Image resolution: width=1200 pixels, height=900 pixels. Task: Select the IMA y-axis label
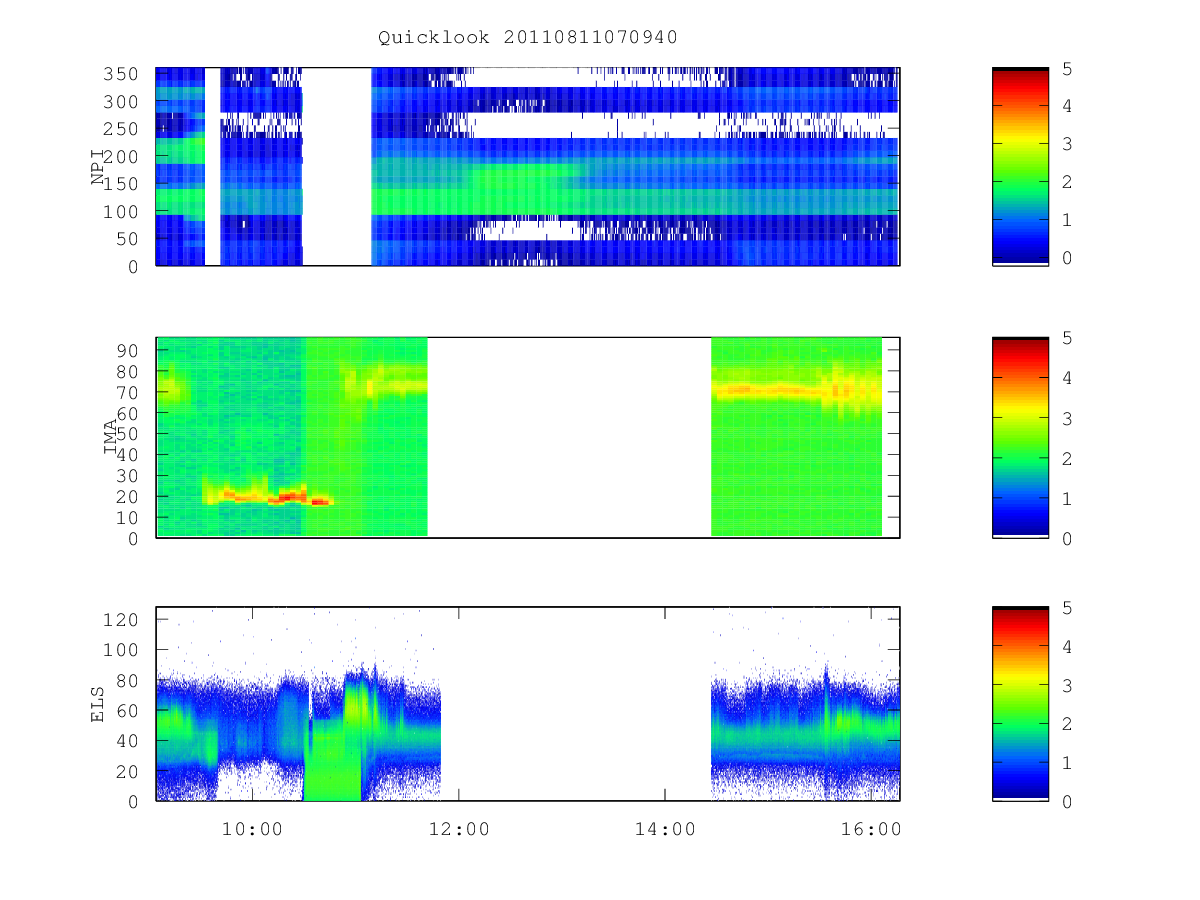[x=111, y=437]
